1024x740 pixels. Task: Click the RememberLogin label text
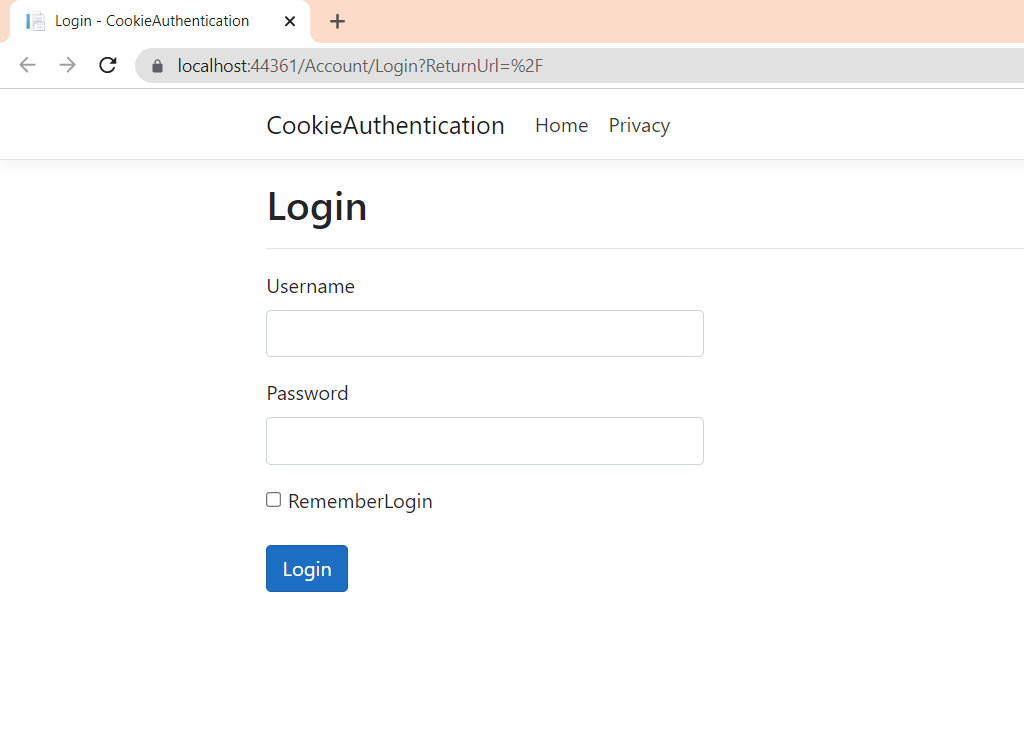tap(360, 501)
